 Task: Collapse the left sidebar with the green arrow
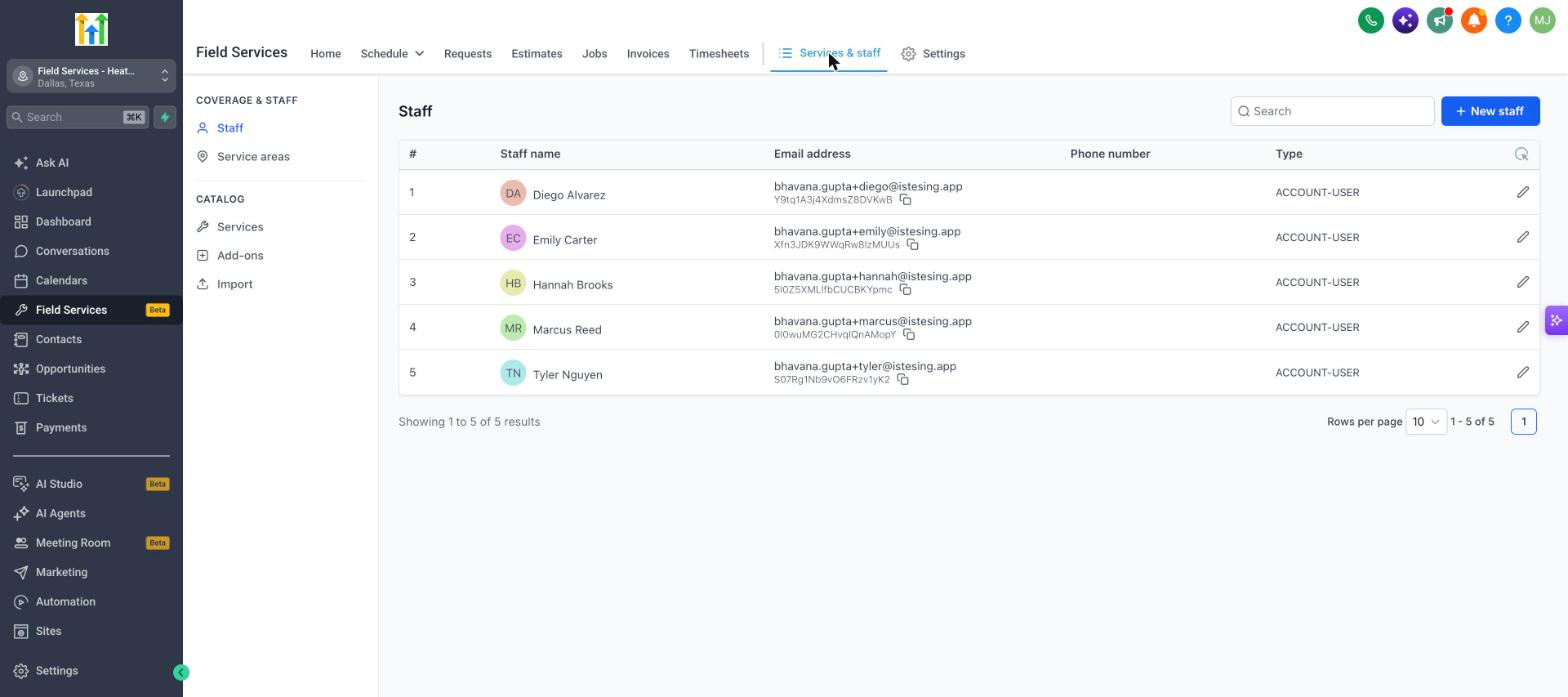point(181,673)
